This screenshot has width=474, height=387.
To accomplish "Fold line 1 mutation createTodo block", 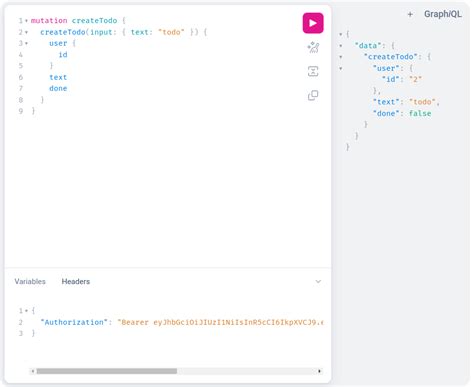I will coord(26,21).
